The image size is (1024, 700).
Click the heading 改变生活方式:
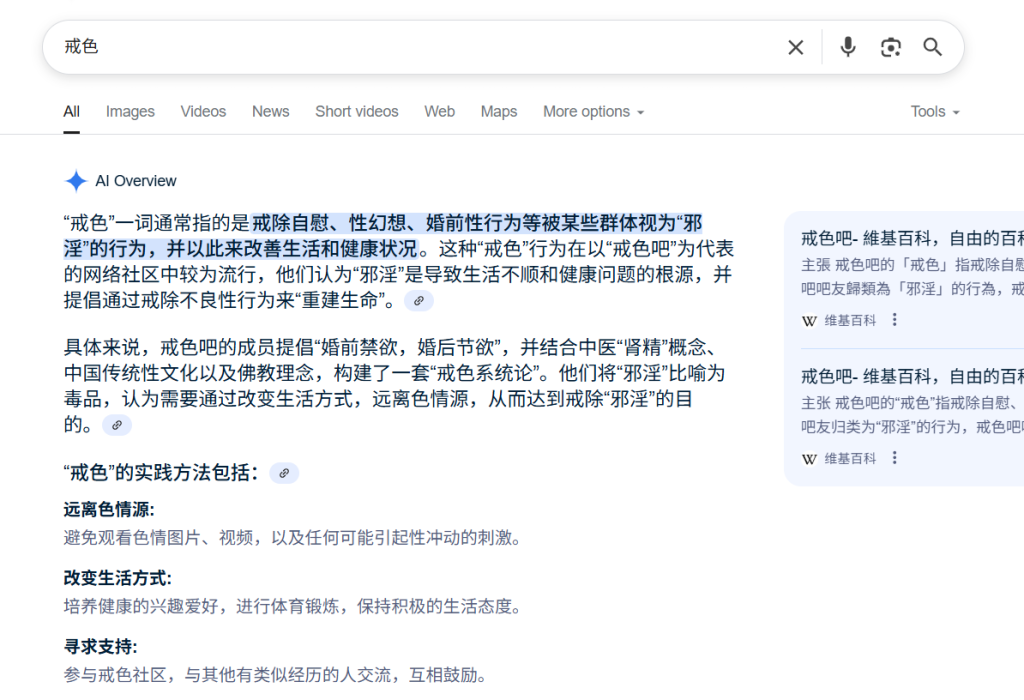(118, 578)
